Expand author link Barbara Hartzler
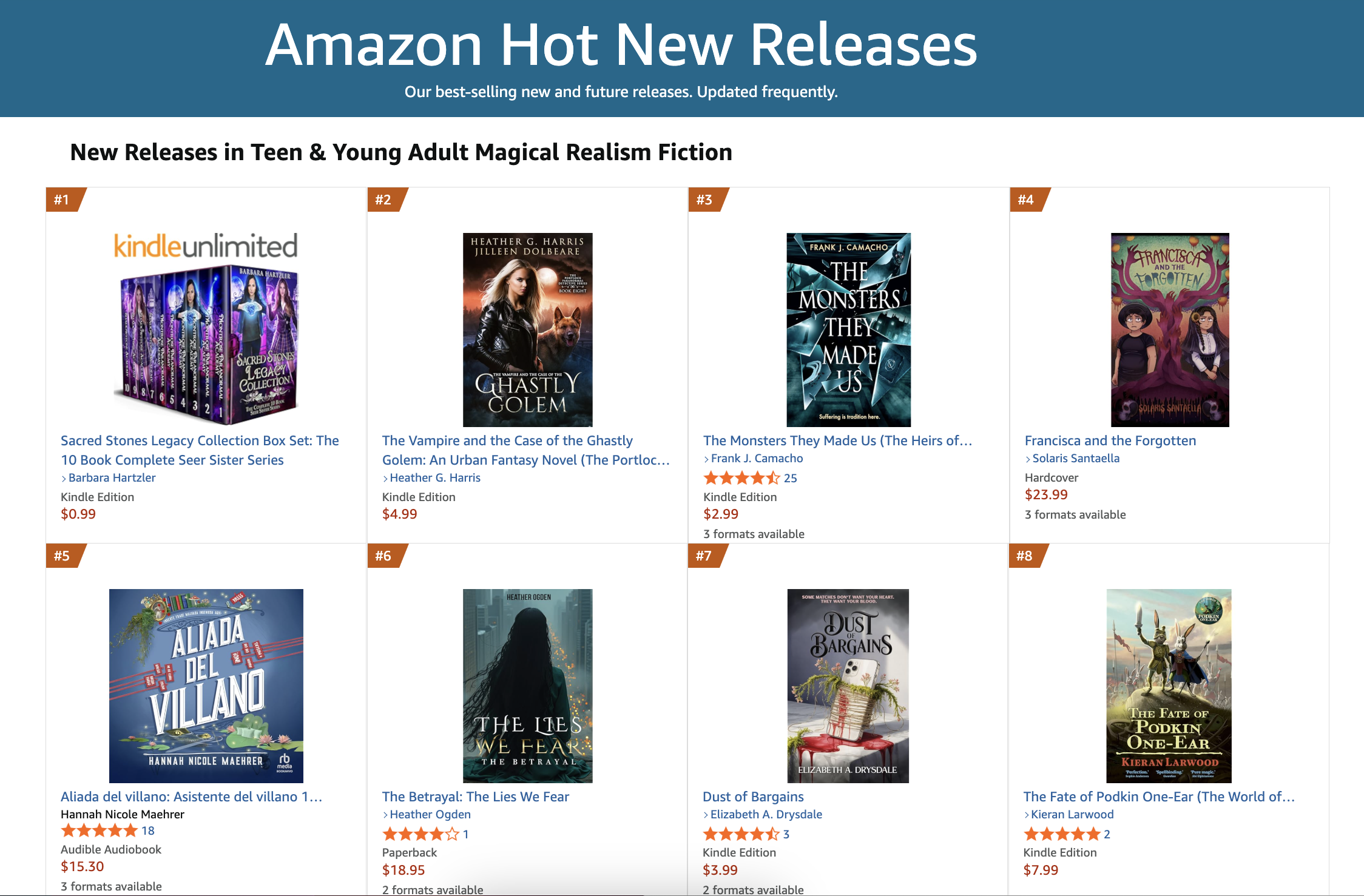This screenshot has height=896, width=1364. click(x=112, y=477)
